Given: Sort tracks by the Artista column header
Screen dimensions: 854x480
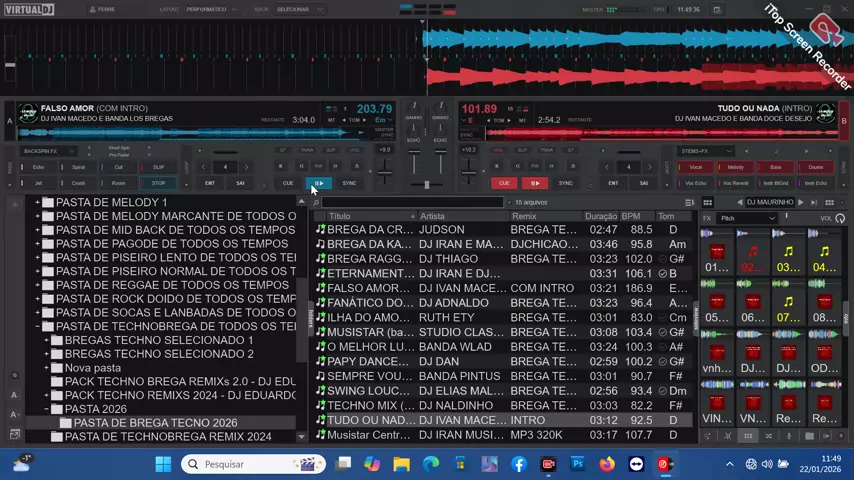Looking at the screenshot, I should point(432,216).
